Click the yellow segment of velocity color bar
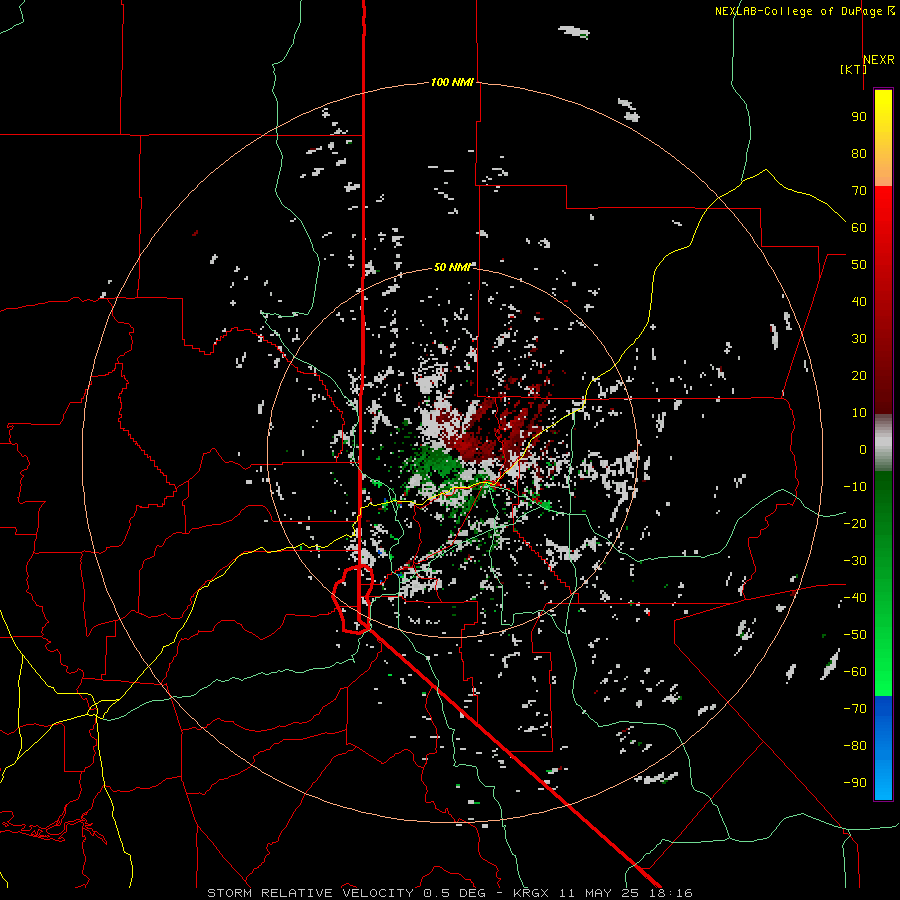Screen dimensions: 900x900 (883, 123)
